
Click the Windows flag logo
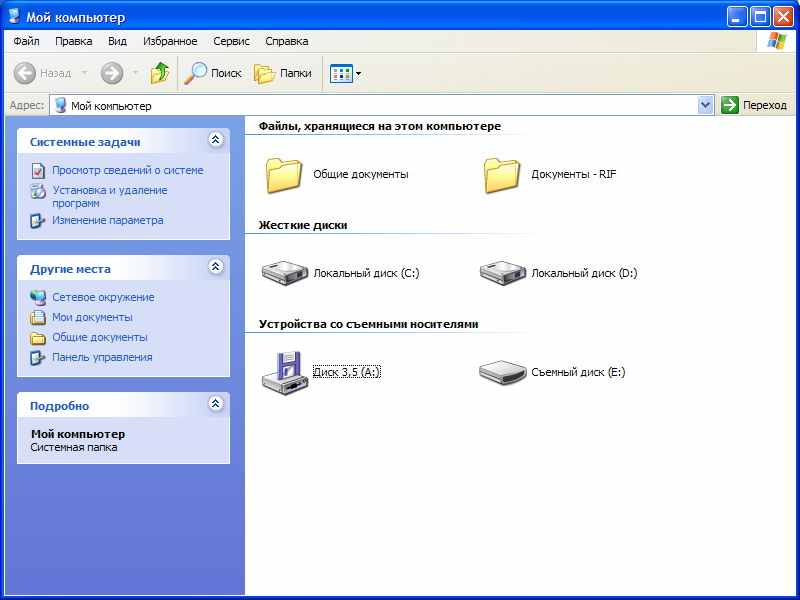pyautogui.click(x=777, y=41)
